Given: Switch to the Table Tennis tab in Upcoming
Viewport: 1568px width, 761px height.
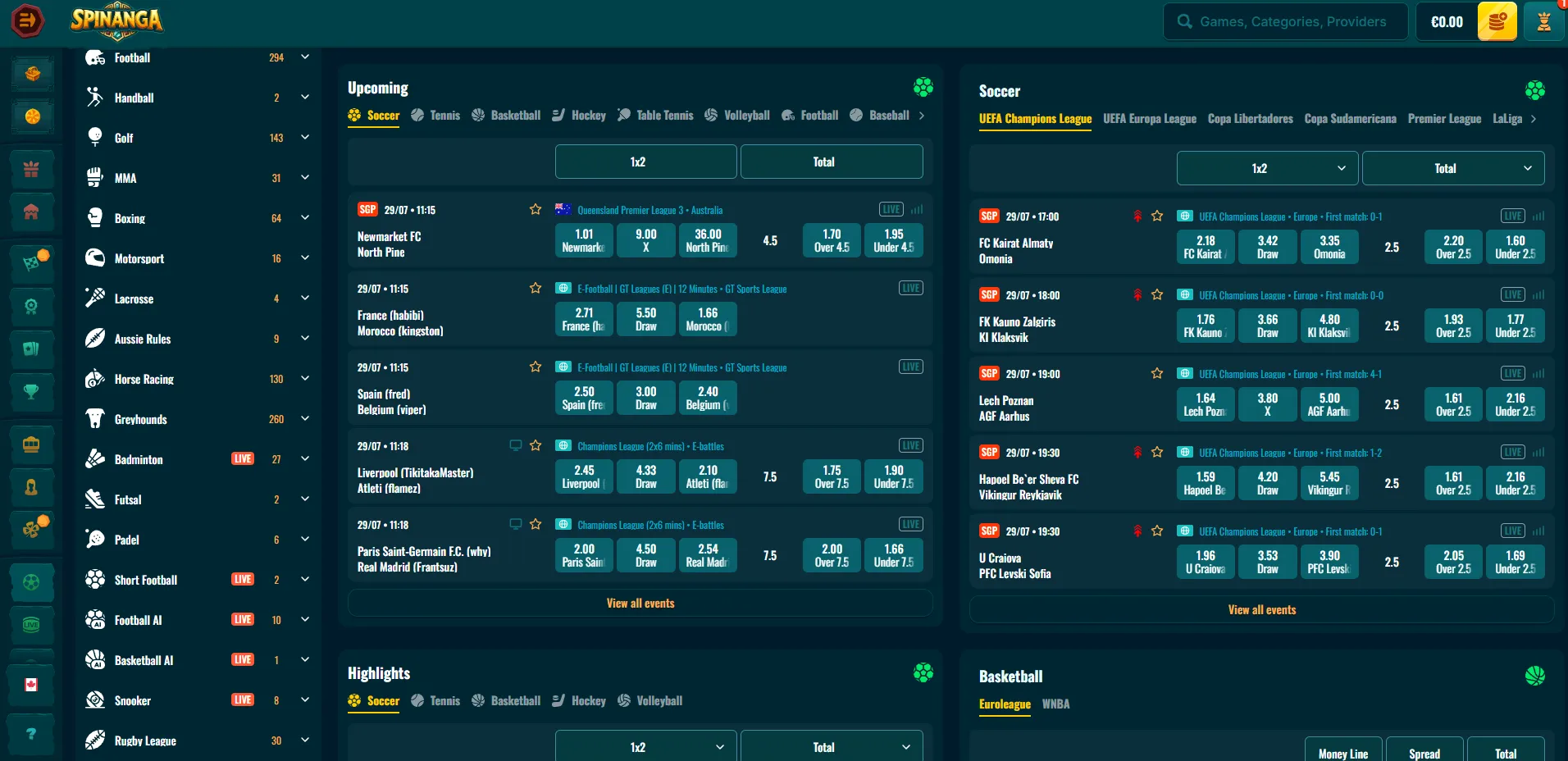Looking at the screenshot, I should (655, 116).
